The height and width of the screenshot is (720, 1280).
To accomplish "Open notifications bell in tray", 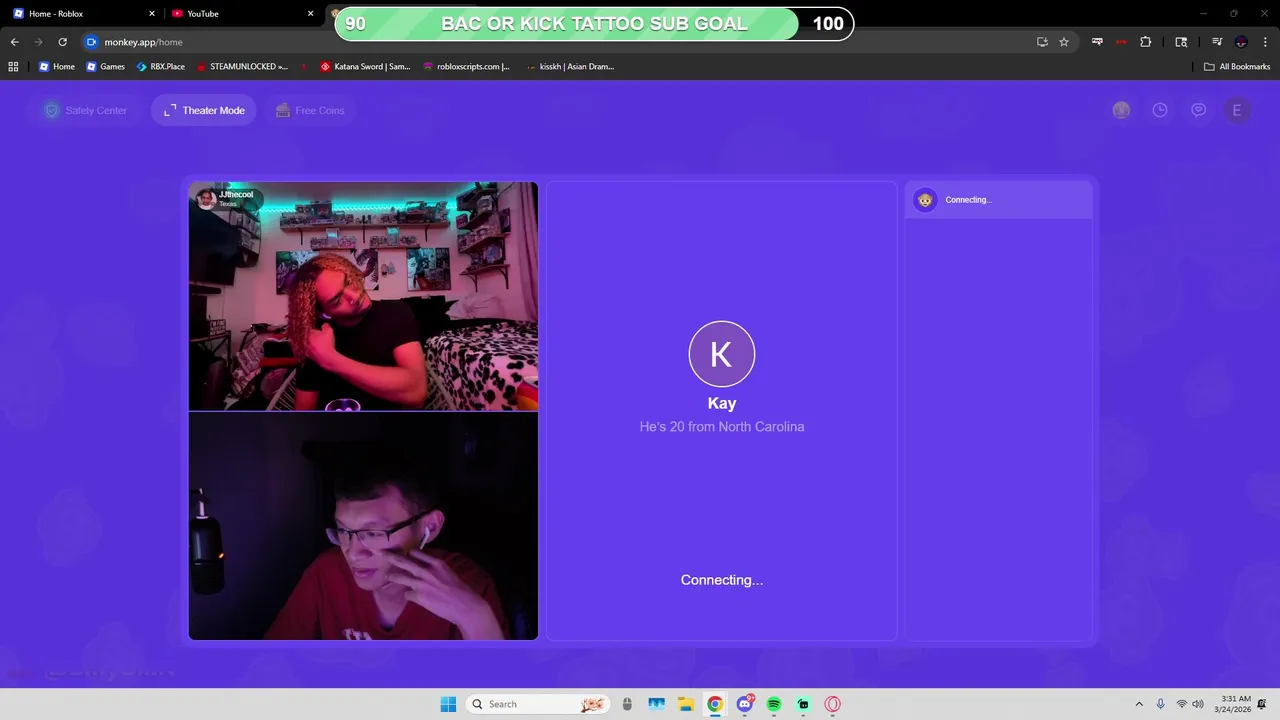I will (x=1262, y=704).
